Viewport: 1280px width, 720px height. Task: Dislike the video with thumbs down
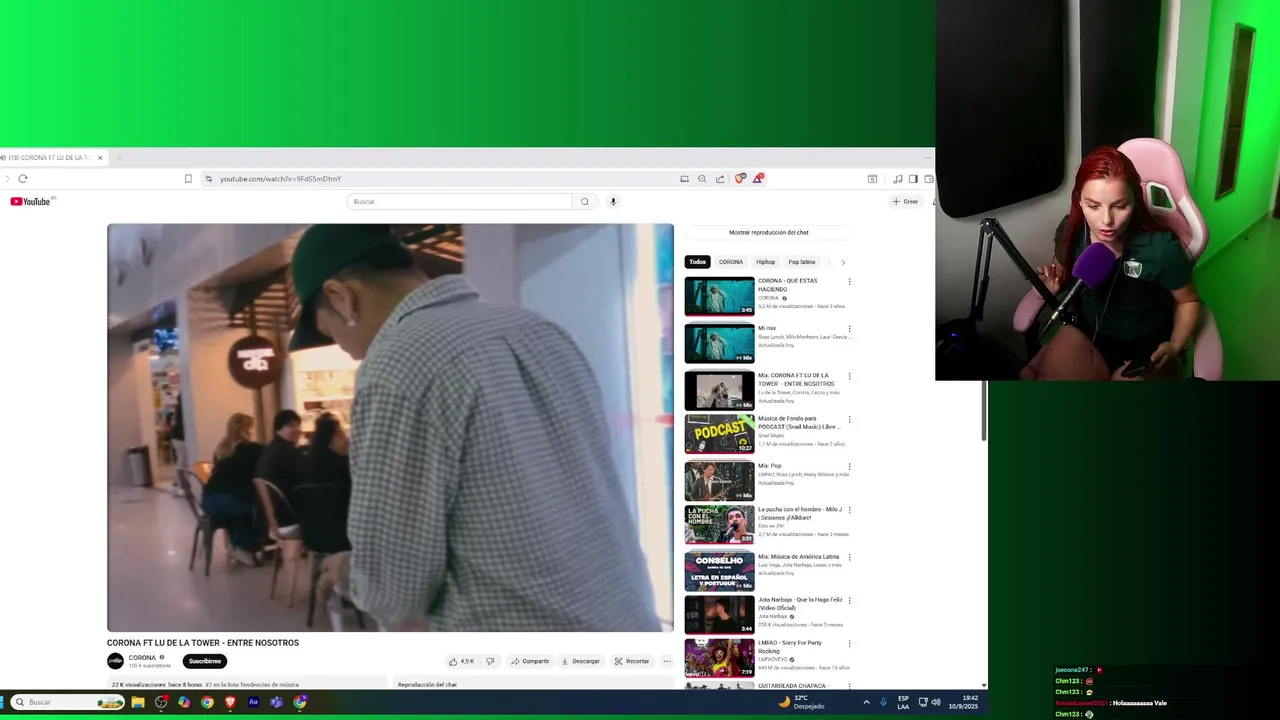(x=490, y=661)
